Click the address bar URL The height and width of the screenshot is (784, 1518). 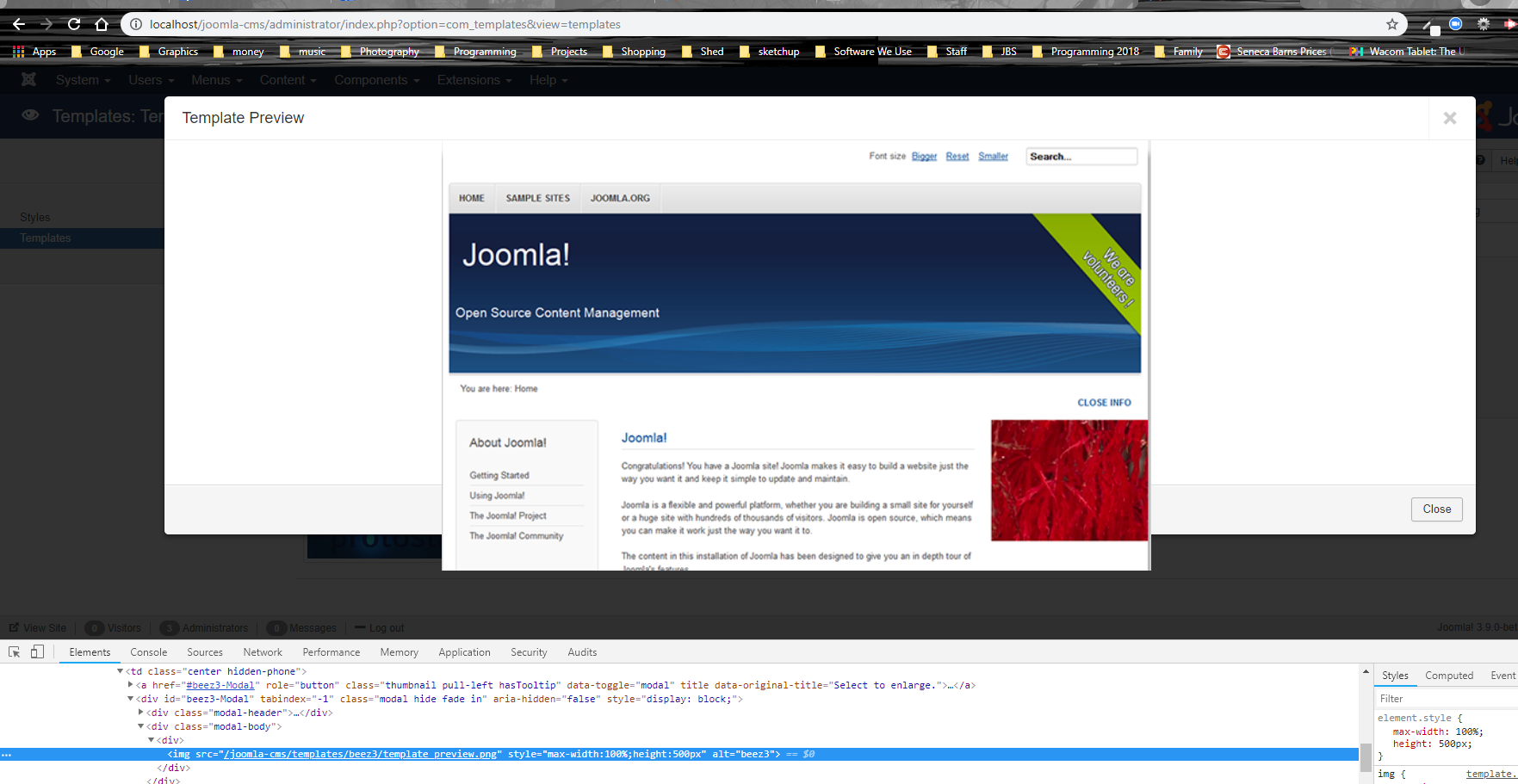point(385,24)
